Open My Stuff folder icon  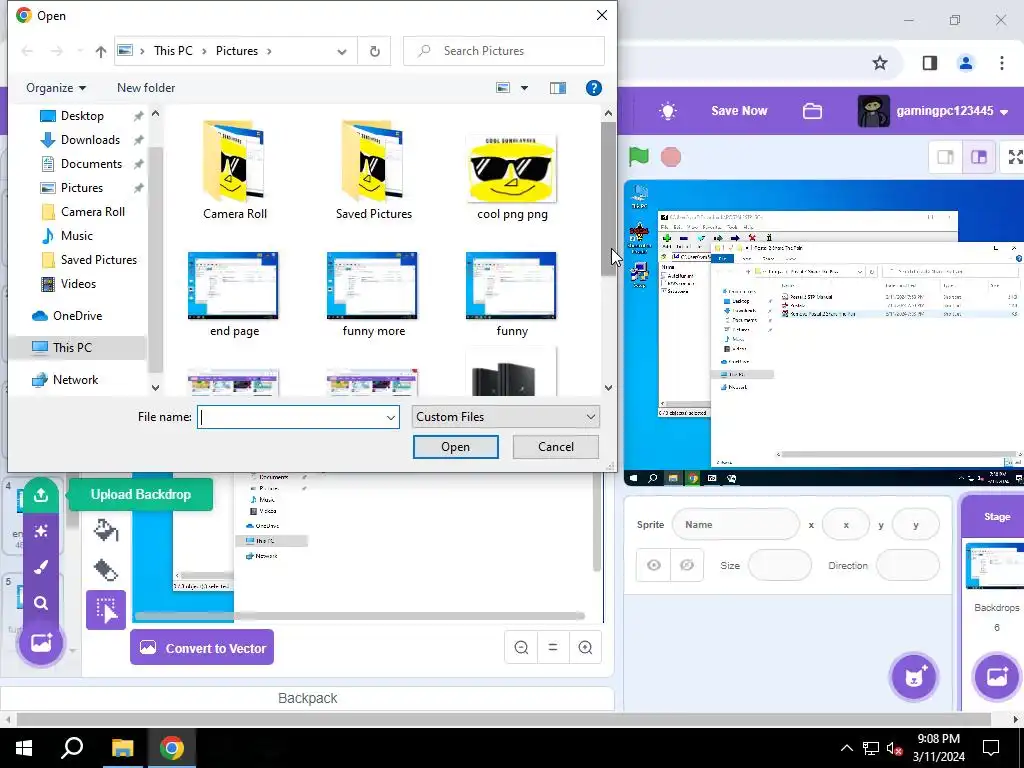(812, 111)
